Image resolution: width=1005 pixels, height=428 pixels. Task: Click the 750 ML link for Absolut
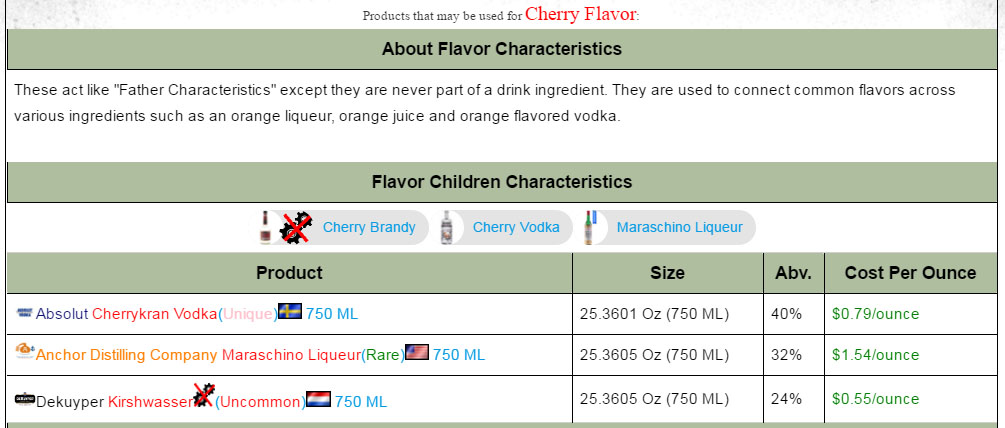click(331, 314)
